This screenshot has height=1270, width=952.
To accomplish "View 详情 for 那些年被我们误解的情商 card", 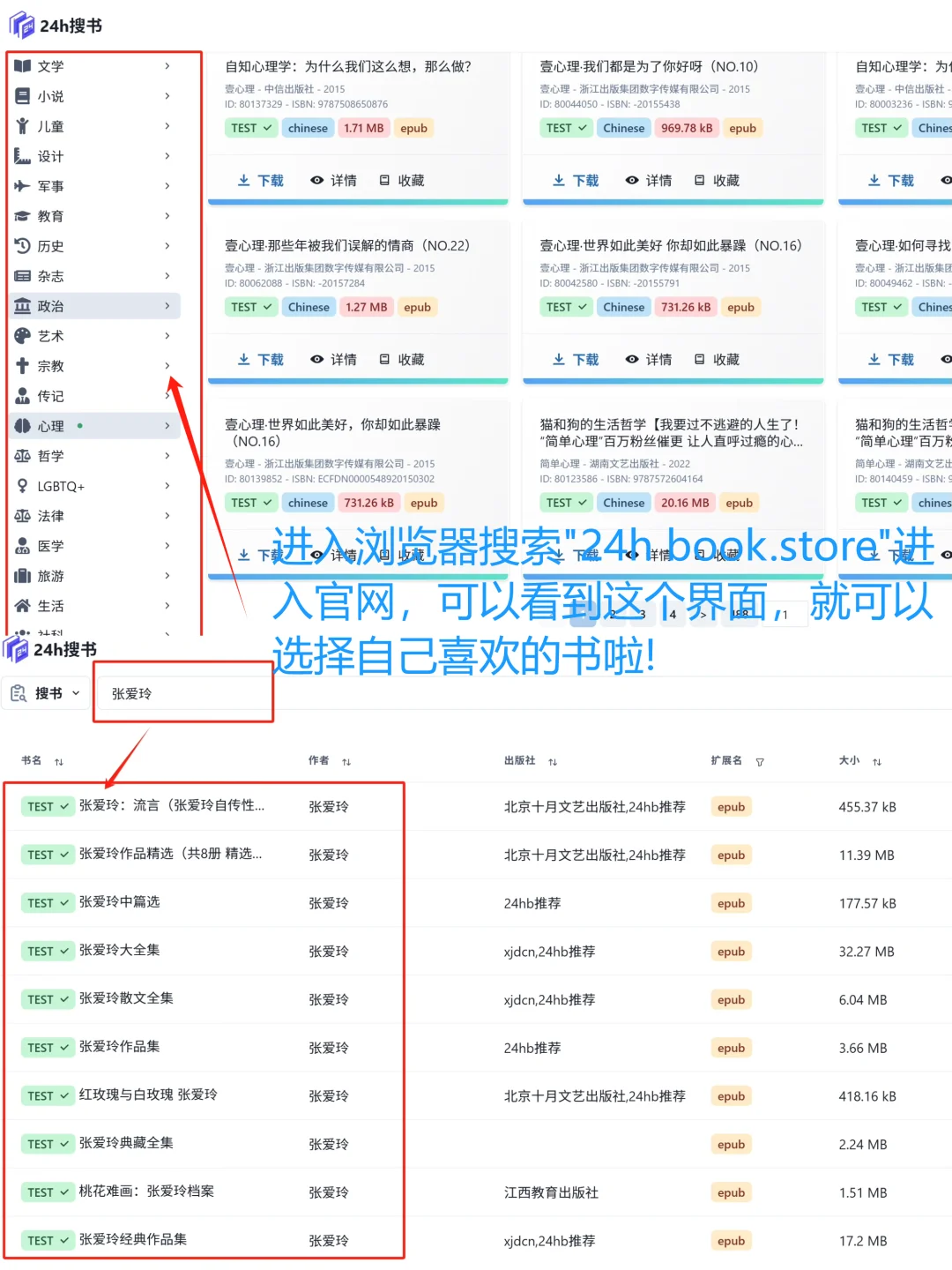I will (x=334, y=359).
